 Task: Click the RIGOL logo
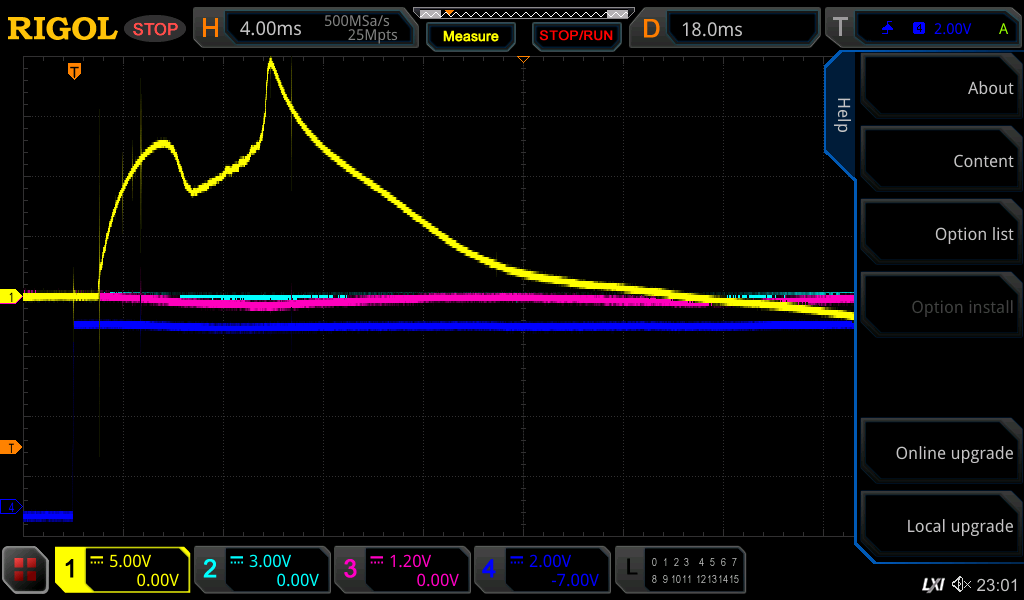coord(62,29)
